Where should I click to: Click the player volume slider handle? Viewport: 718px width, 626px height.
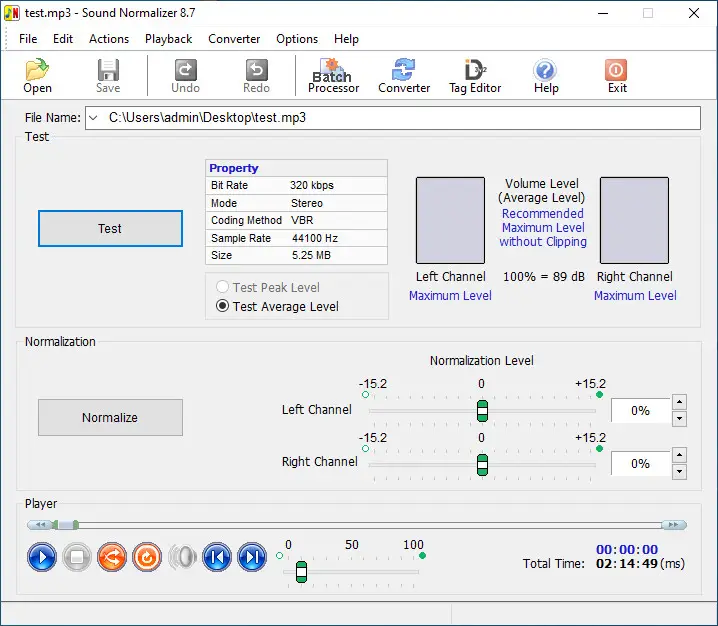(301, 572)
